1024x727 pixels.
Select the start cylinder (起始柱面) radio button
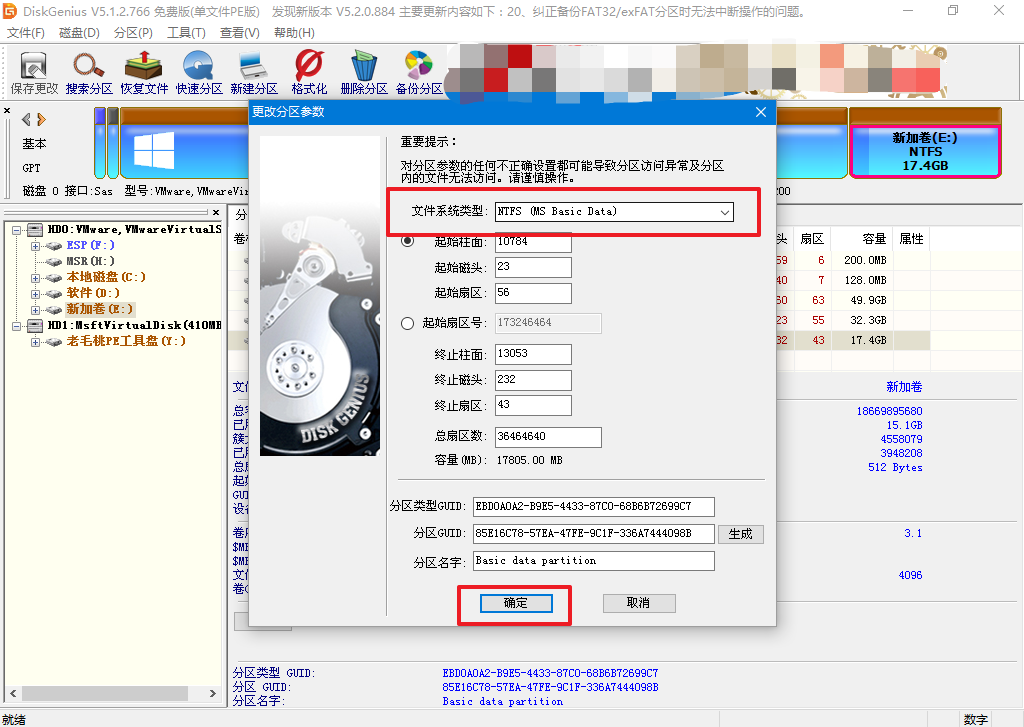point(408,240)
